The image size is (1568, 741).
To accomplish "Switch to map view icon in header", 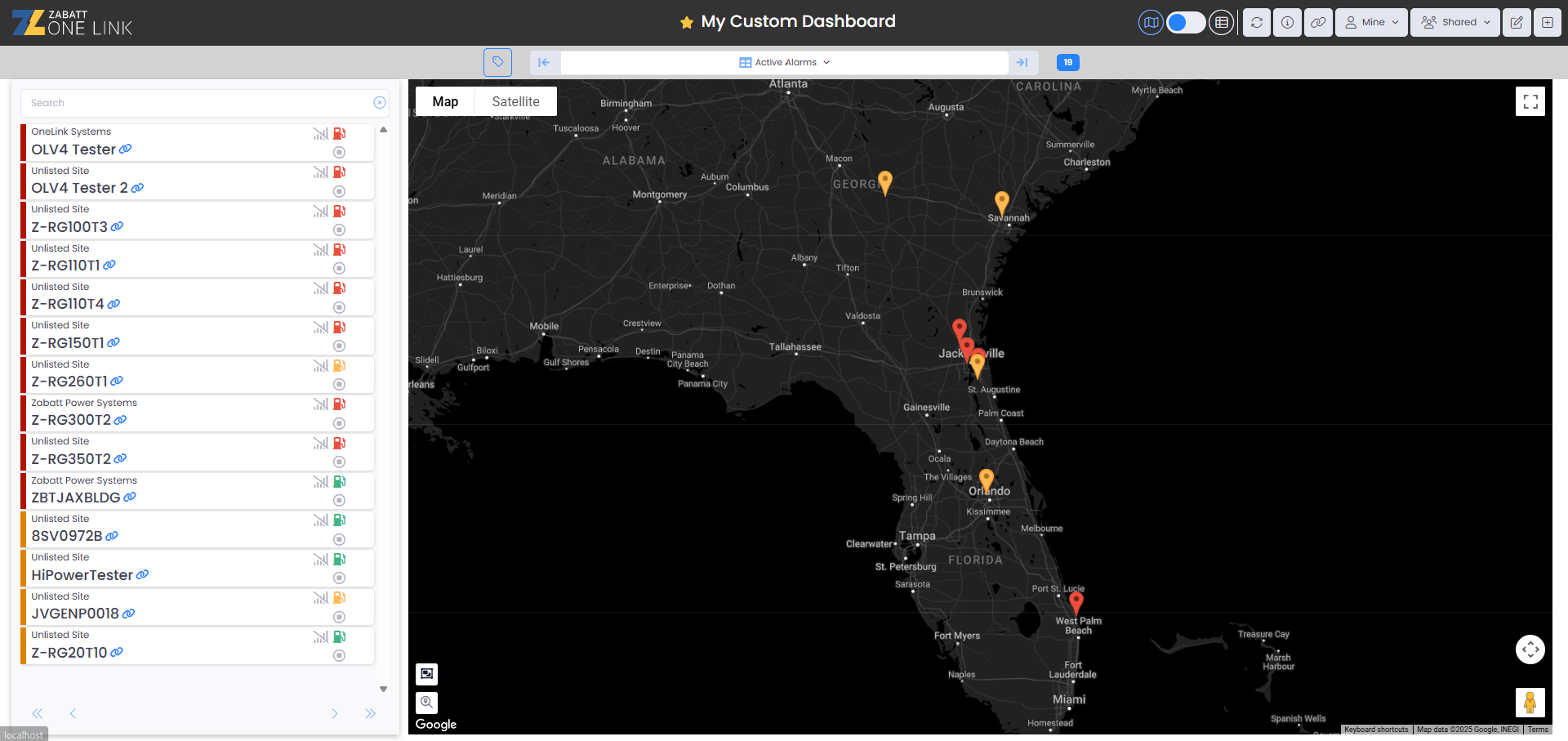I will pyautogui.click(x=1151, y=23).
